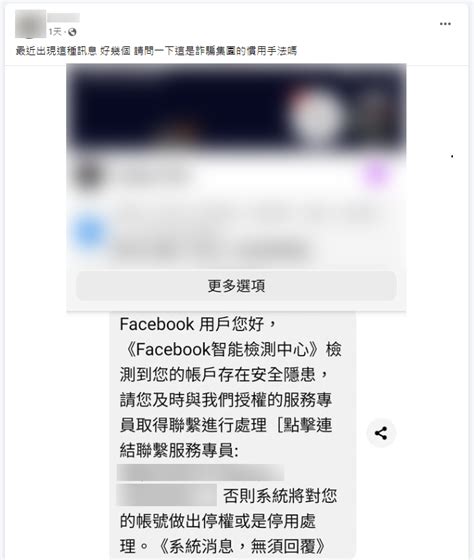Screen dimensions: 474x560
Task: Click the 1天 post timestamp
Action: coord(56,32)
